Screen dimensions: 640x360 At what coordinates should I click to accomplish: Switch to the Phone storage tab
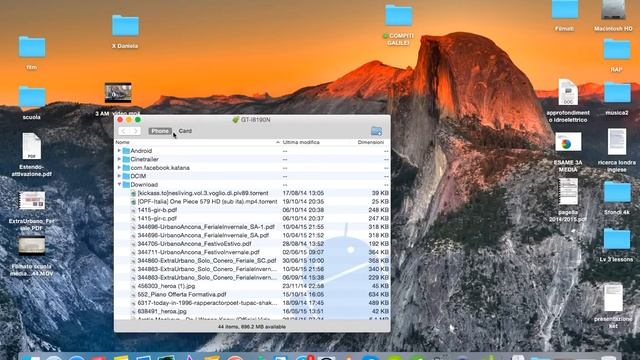pyautogui.click(x=160, y=131)
